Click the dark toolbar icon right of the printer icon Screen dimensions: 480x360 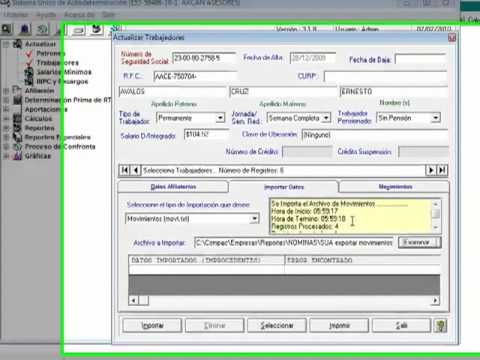pos(97,29)
